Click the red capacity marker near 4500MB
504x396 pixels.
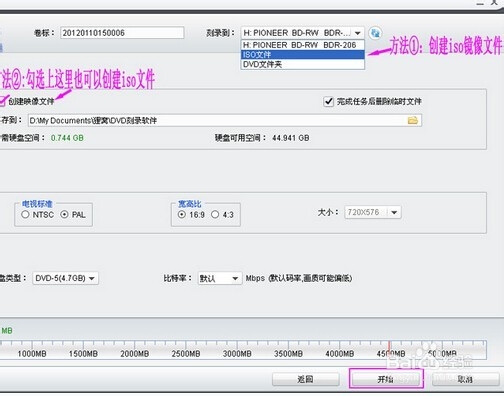(389, 346)
